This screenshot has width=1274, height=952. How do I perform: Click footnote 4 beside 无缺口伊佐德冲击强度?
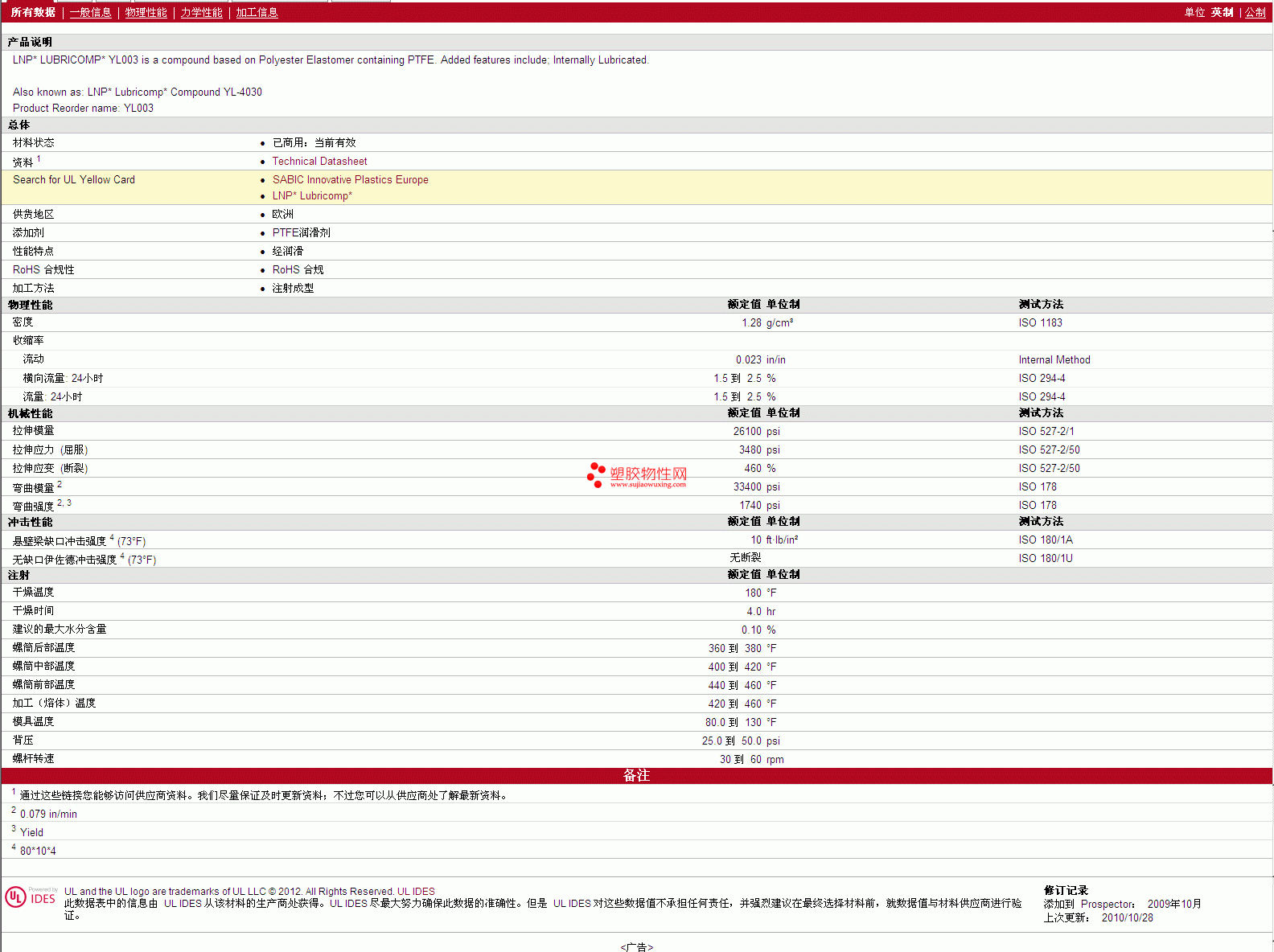coord(122,556)
